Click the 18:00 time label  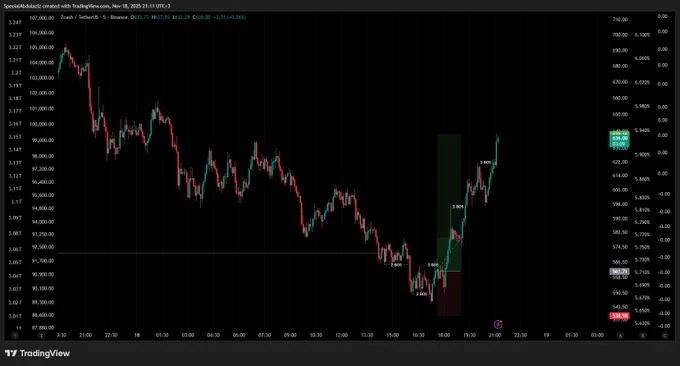[x=444, y=335]
